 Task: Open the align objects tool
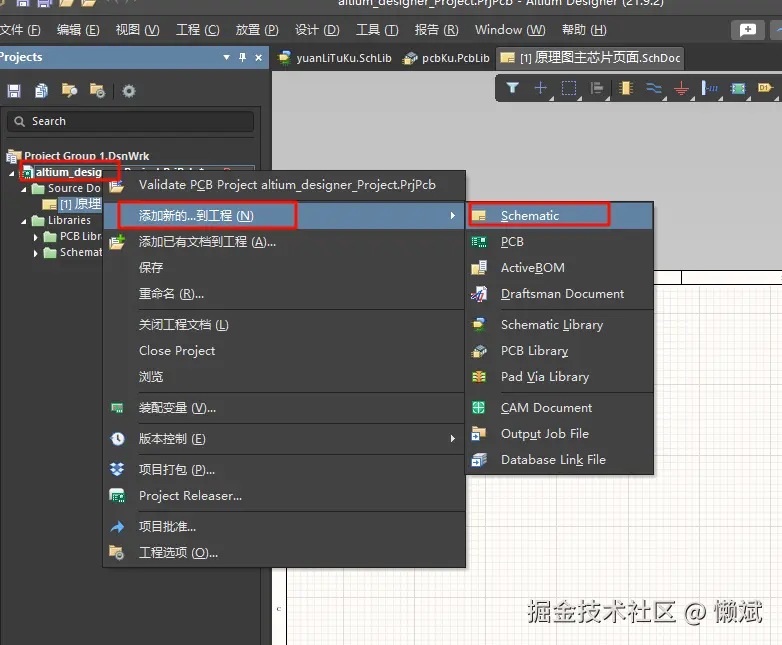coord(596,88)
